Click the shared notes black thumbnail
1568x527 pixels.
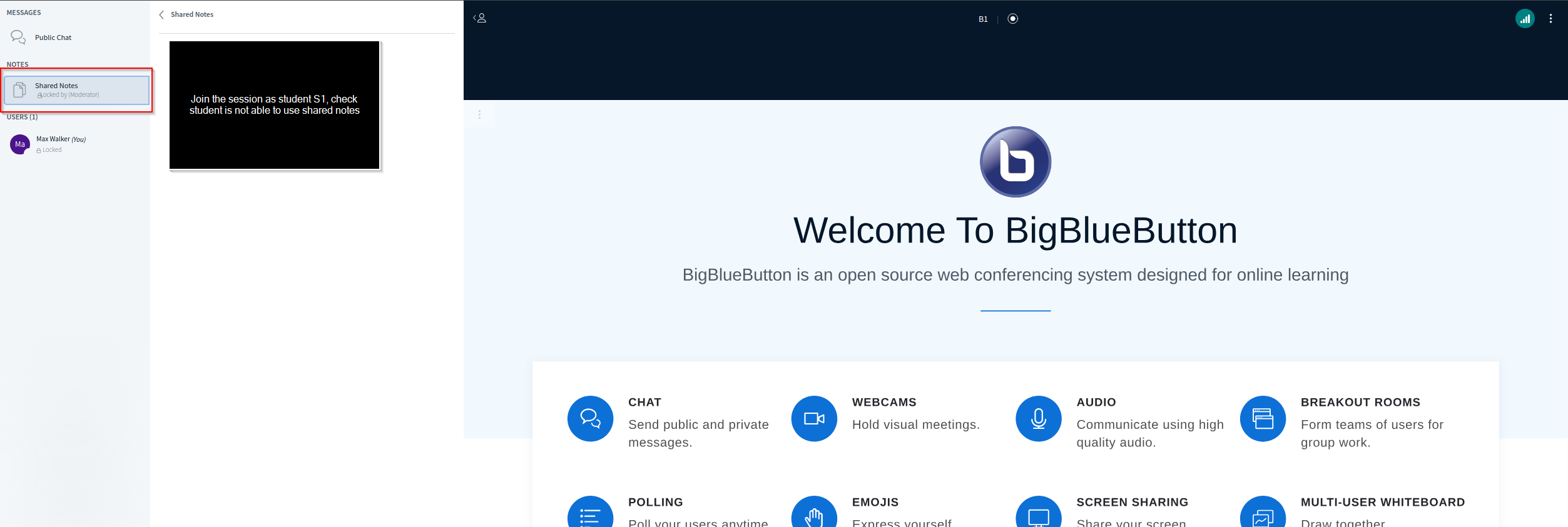275,105
